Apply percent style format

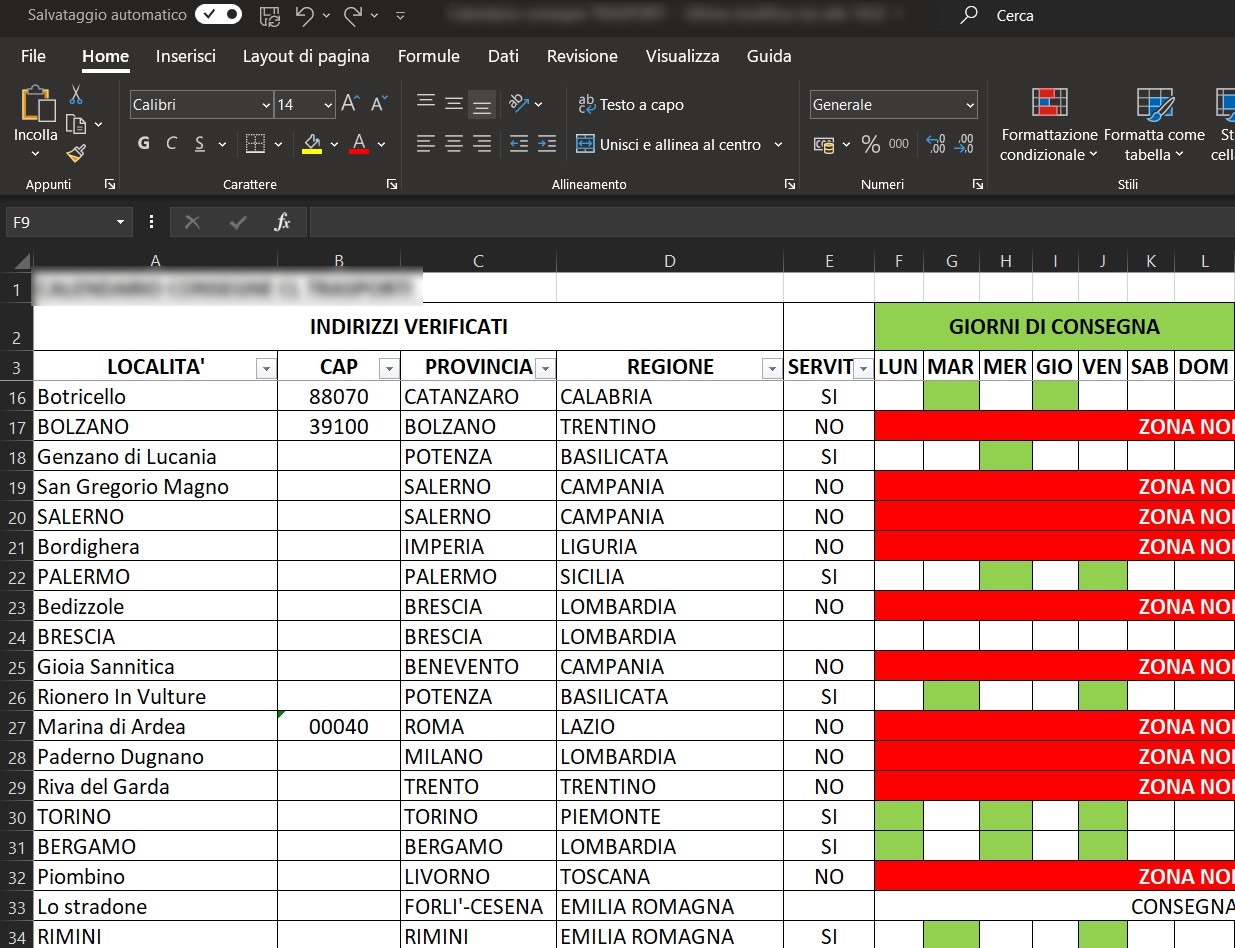[871, 145]
